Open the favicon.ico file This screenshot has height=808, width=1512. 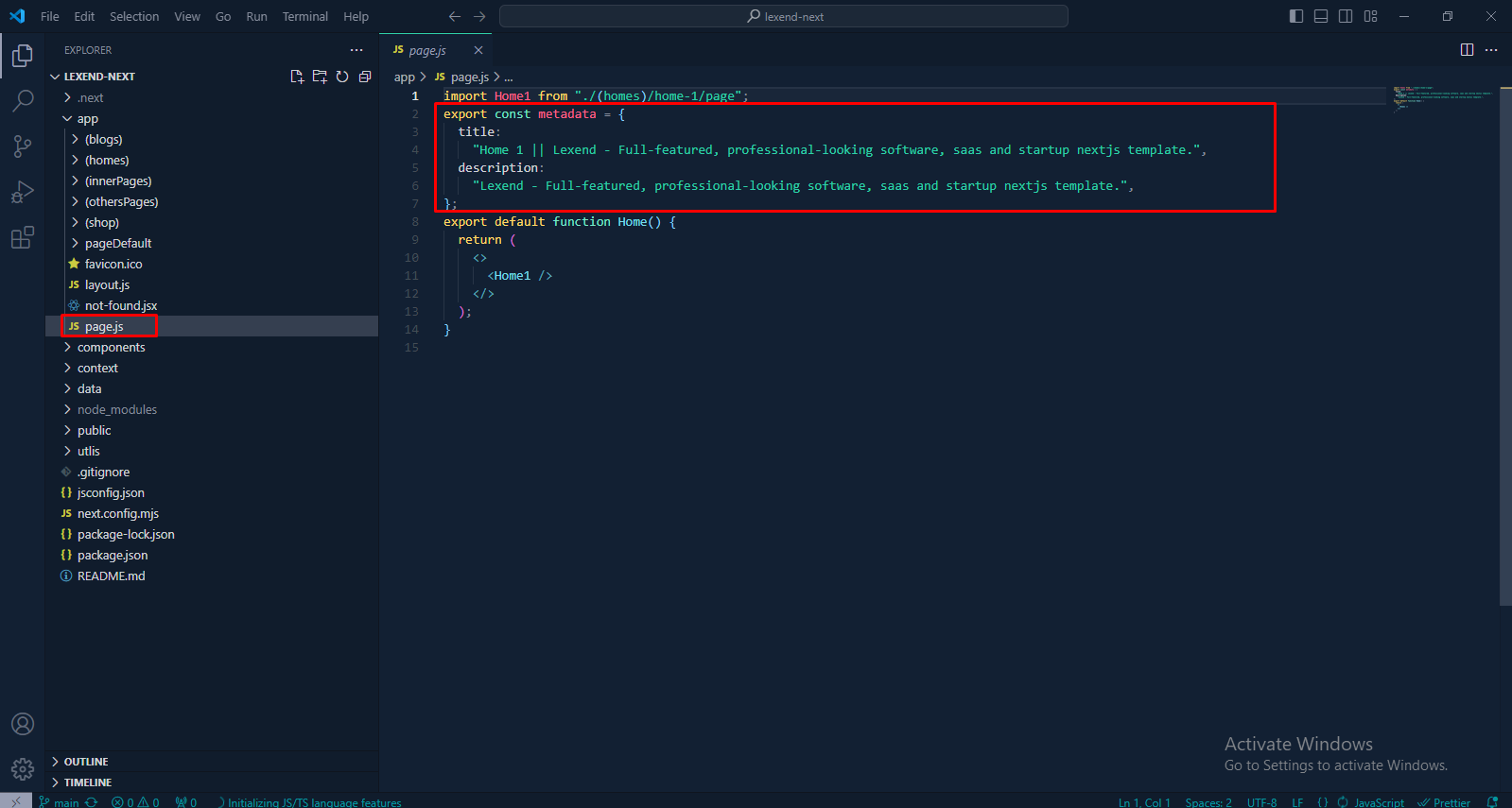[212, 264]
